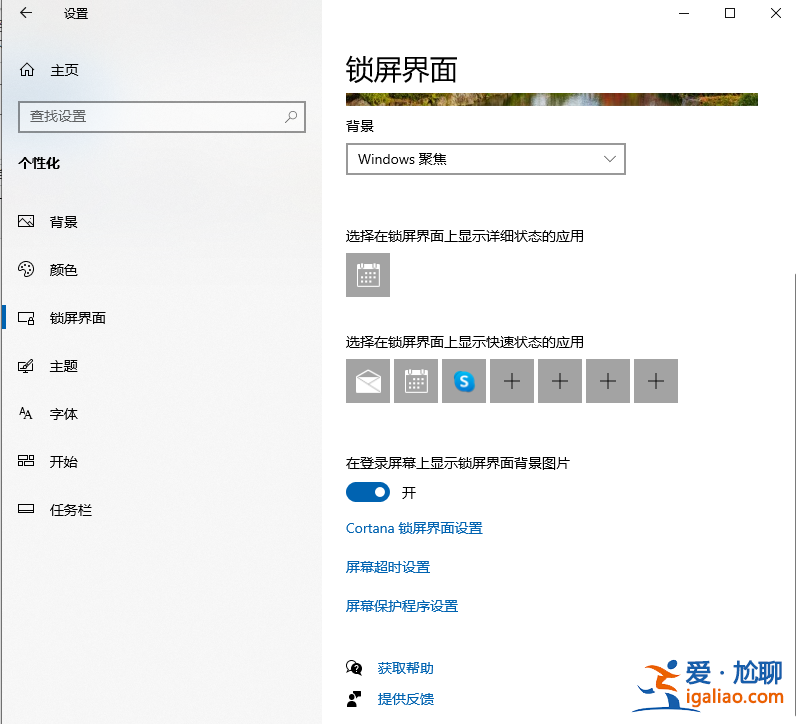This screenshot has height=724, width=796.
Task: Focus the 查找设置 search field
Action: point(162,117)
